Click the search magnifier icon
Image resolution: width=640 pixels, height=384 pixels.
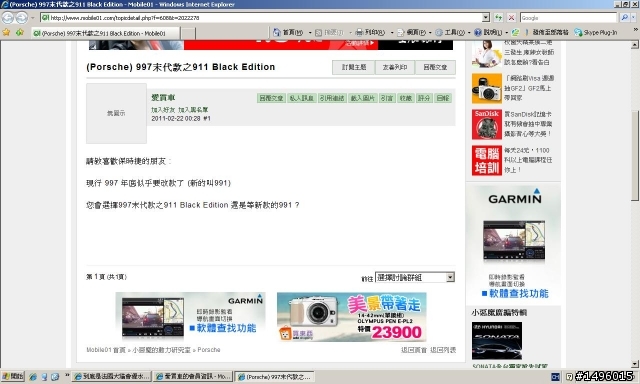click(x=624, y=18)
